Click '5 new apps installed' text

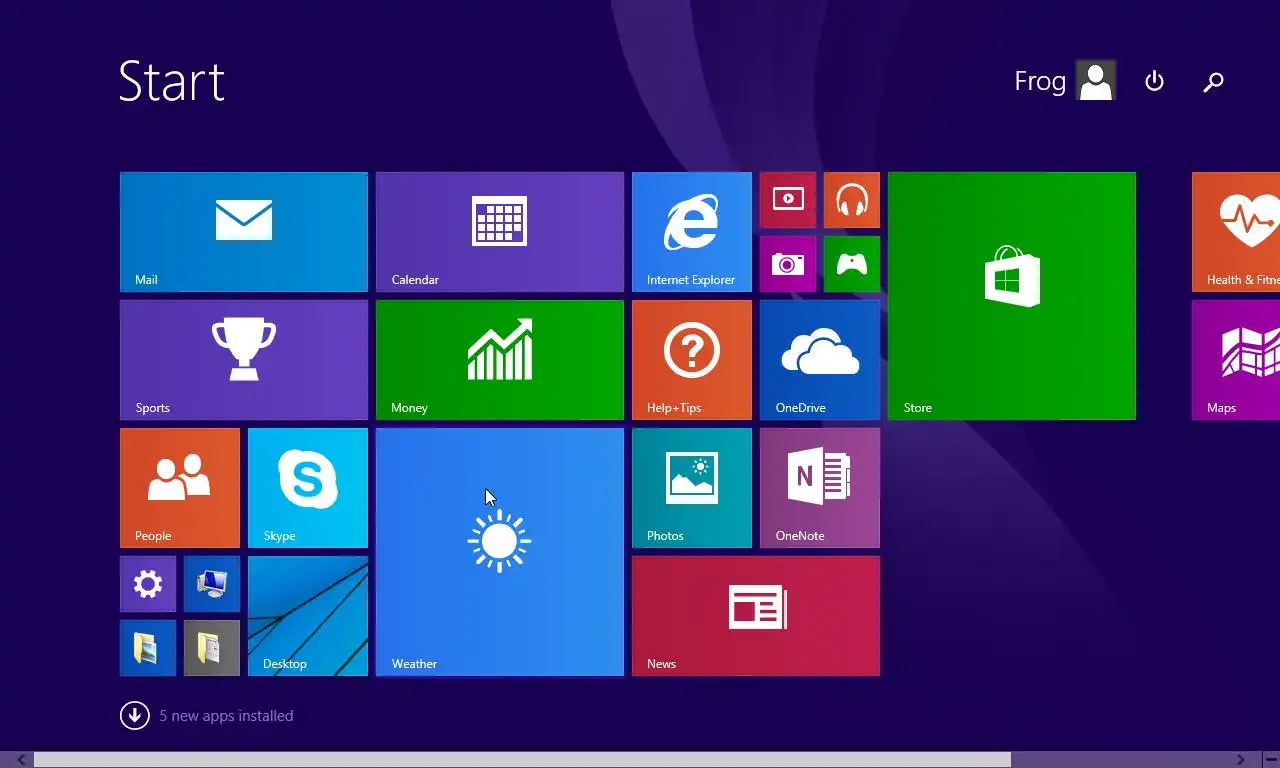click(227, 716)
